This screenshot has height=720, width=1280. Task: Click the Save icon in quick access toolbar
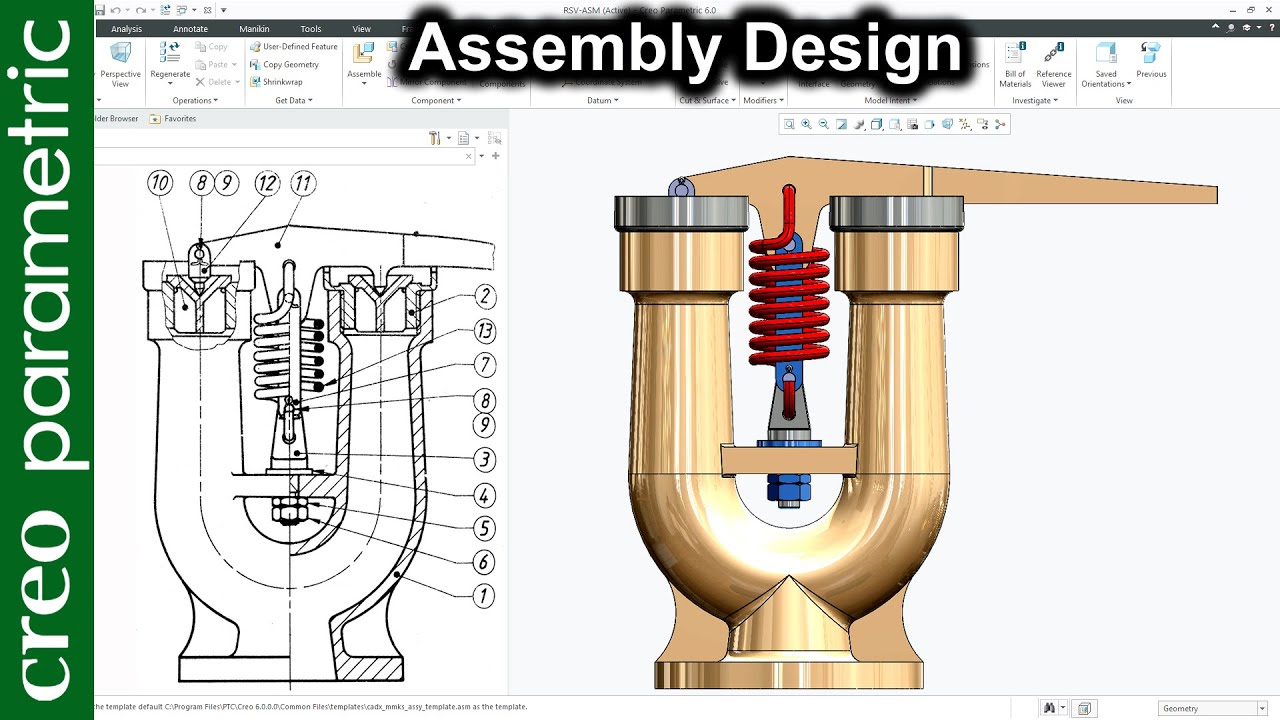point(100,10)
